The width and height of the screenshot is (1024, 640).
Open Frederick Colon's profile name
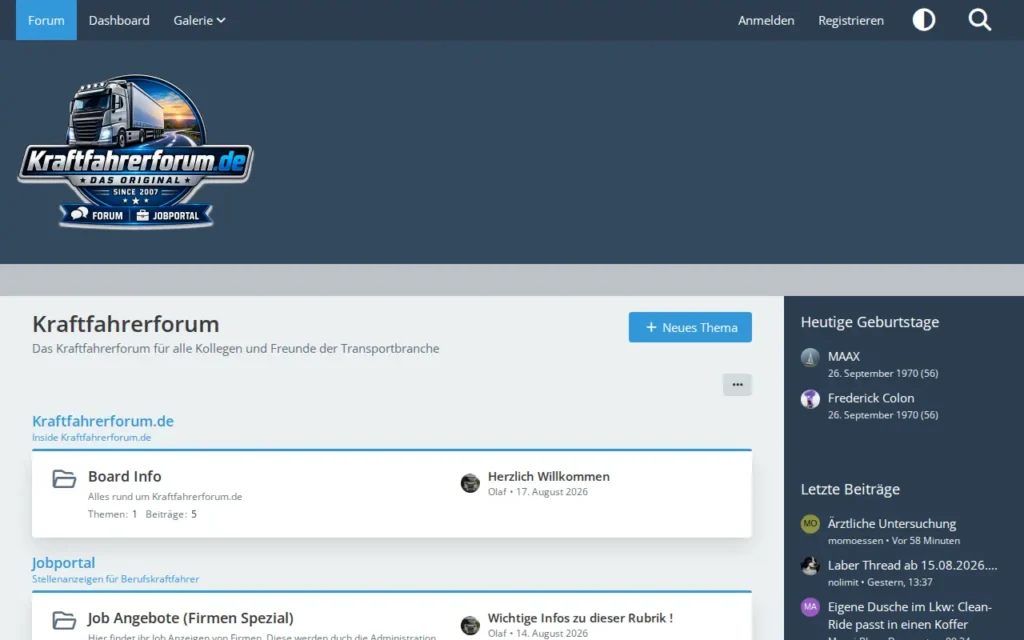point(871,398)
